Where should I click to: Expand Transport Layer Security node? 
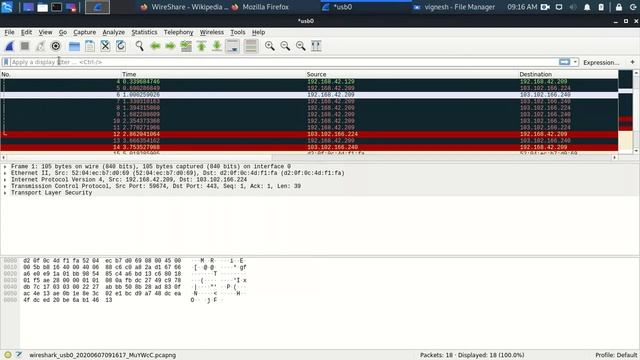point(5,193)
